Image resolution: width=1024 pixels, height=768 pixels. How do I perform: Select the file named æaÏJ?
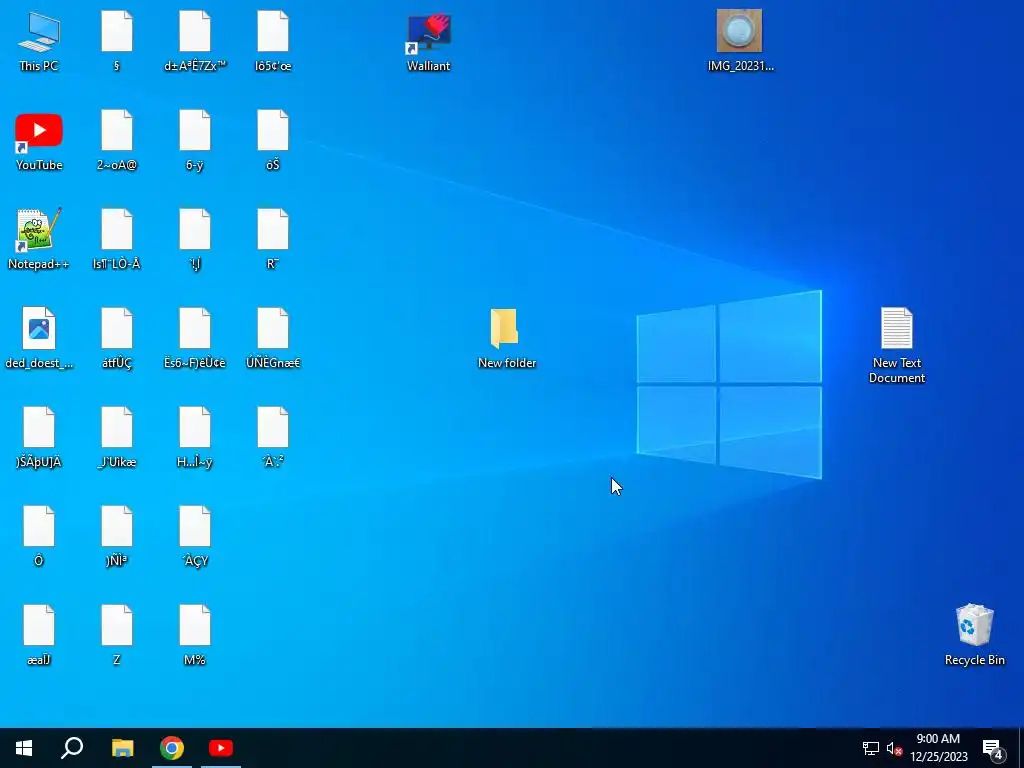pos(39,635)
